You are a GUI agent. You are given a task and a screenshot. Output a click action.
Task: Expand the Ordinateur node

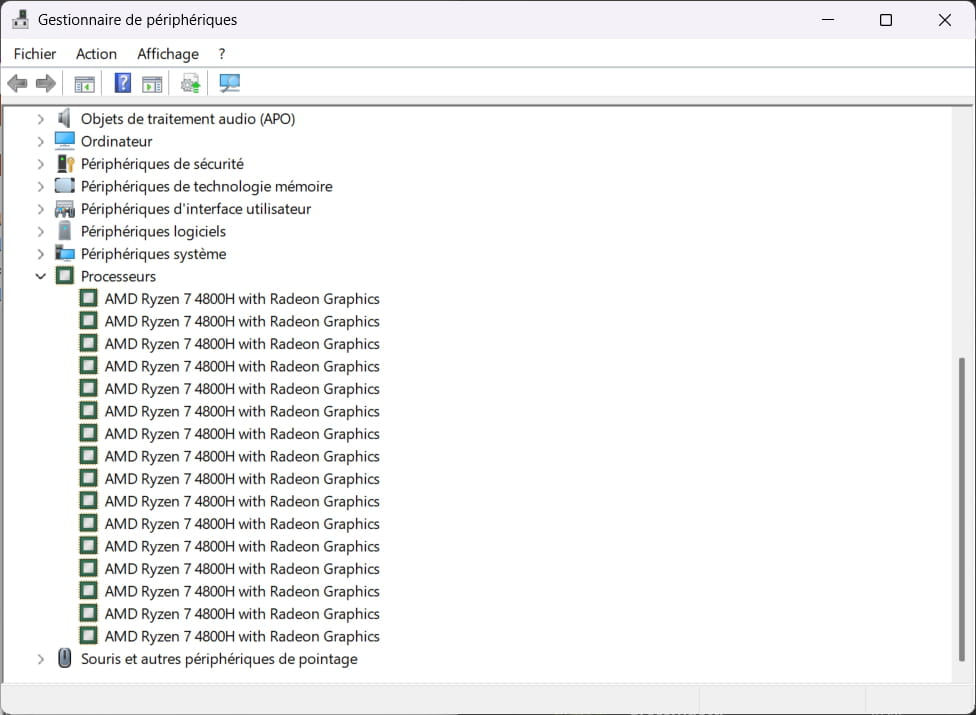(x=40, y=141)
